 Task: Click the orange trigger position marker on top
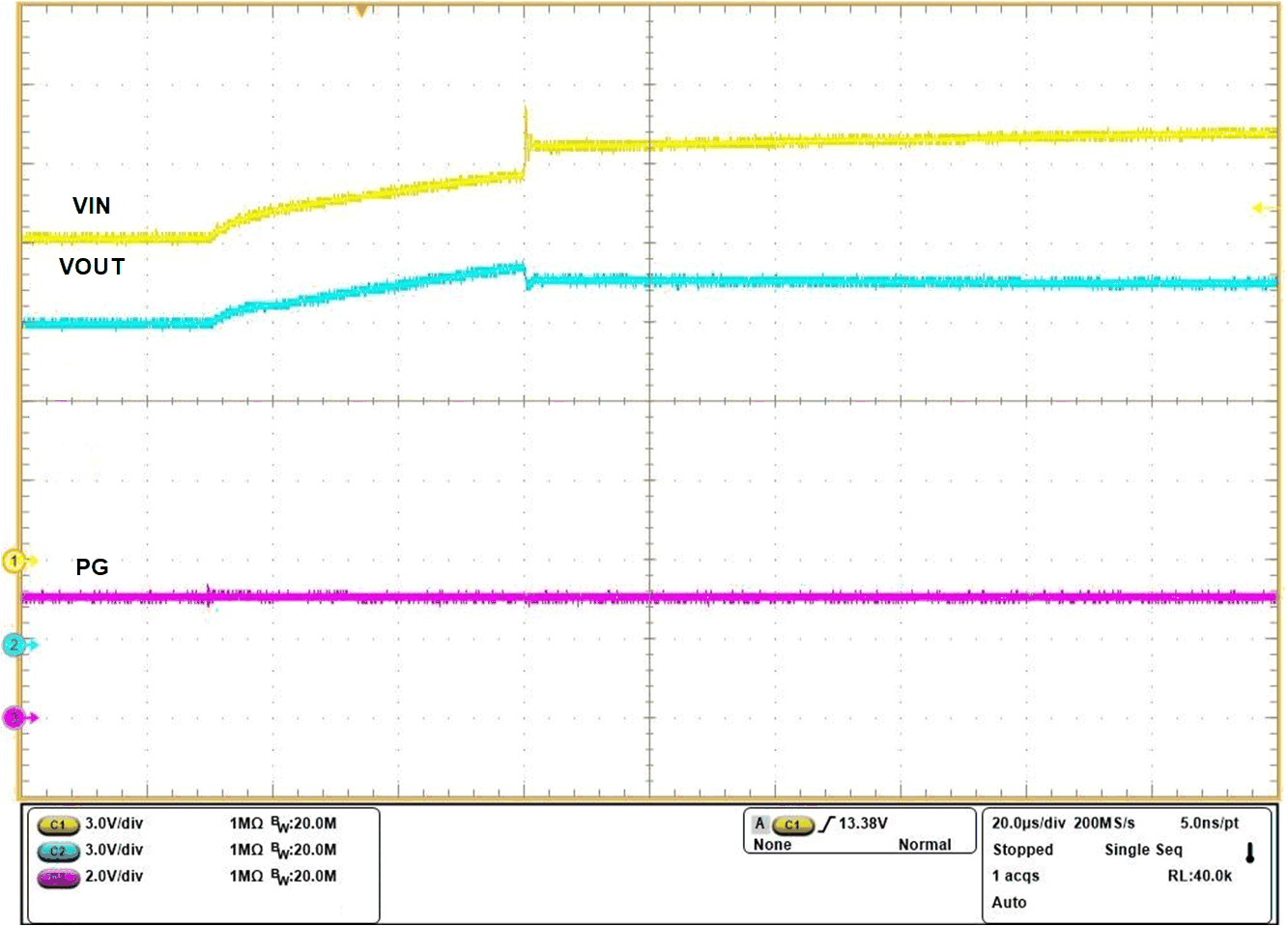(x=360, y=10)
